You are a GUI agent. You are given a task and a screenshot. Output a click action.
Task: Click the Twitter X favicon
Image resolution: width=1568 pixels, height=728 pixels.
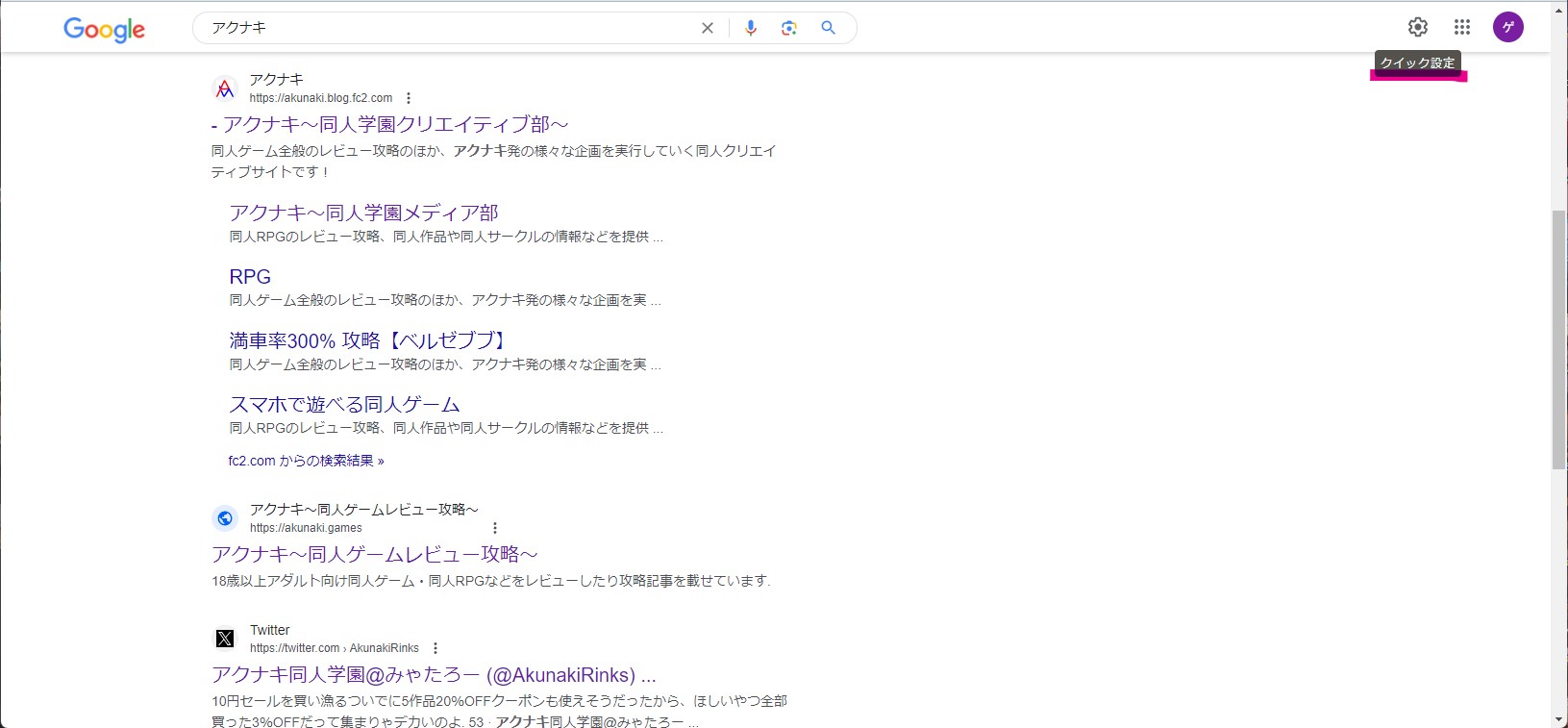click(x=225, y=639)
